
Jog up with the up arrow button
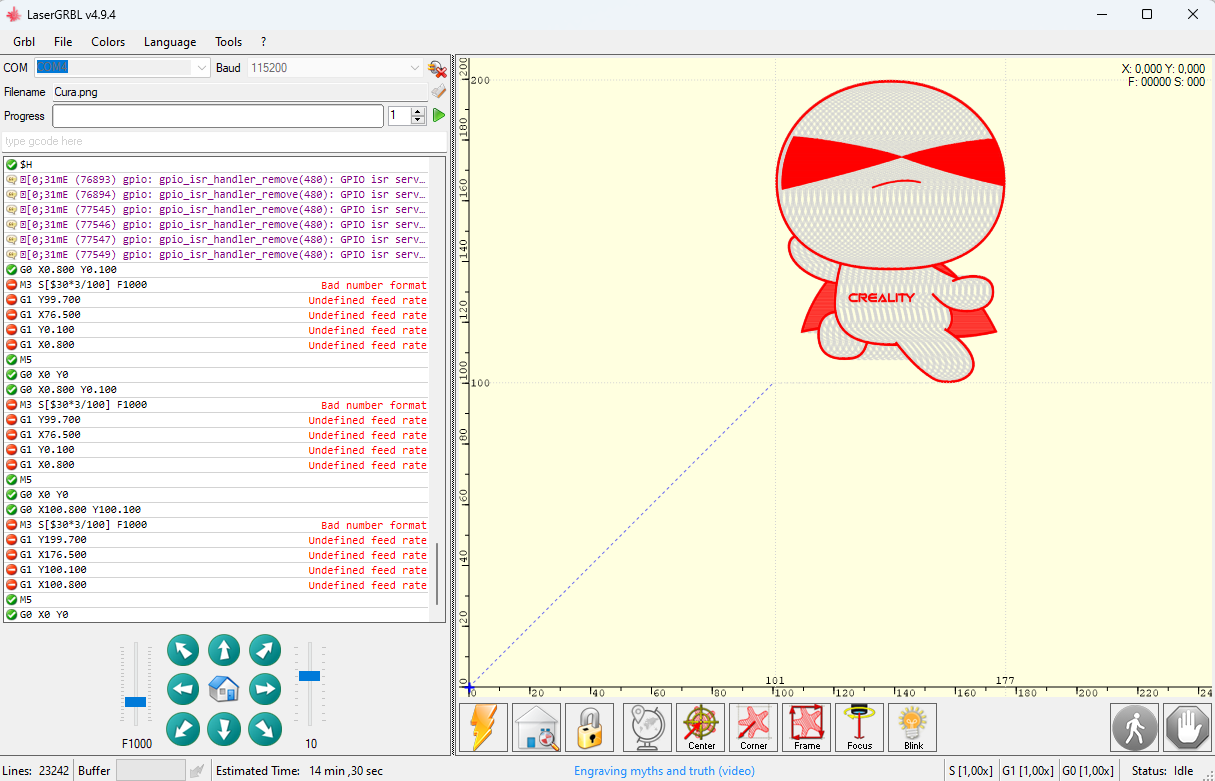coord(224,650)
